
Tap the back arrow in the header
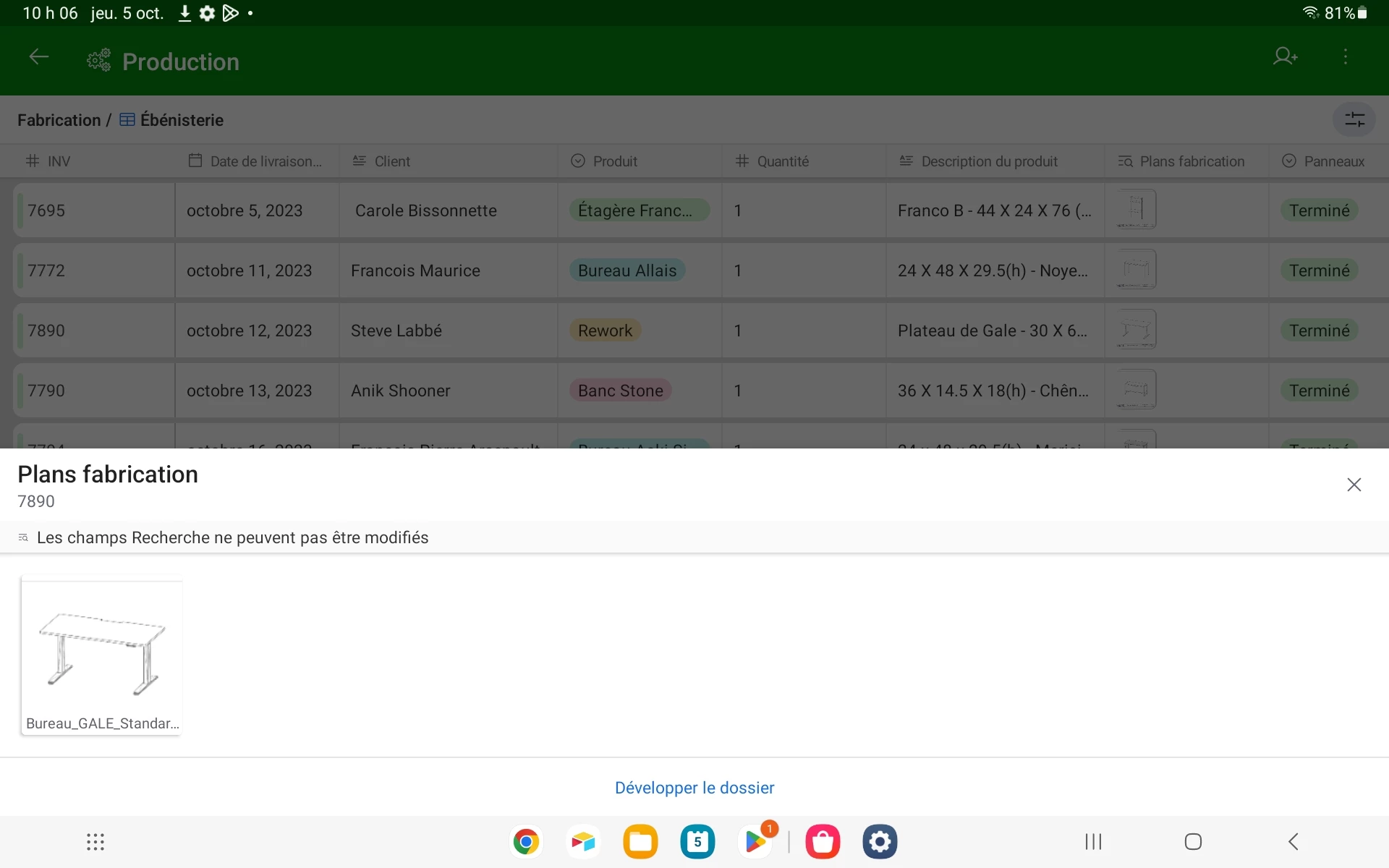tap(39, 57)
